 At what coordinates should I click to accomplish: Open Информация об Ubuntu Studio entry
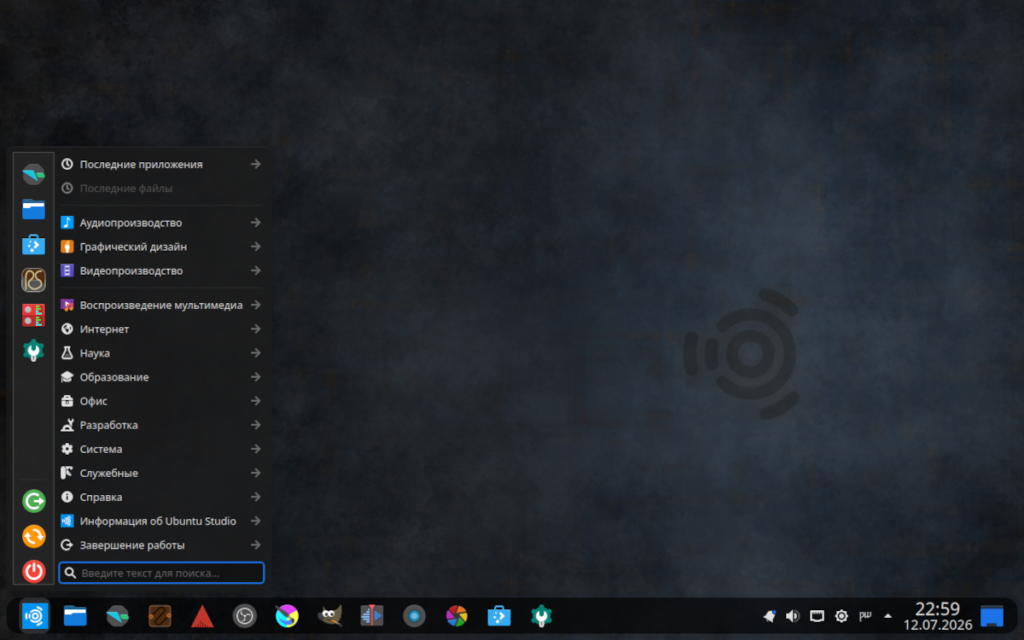161,521
